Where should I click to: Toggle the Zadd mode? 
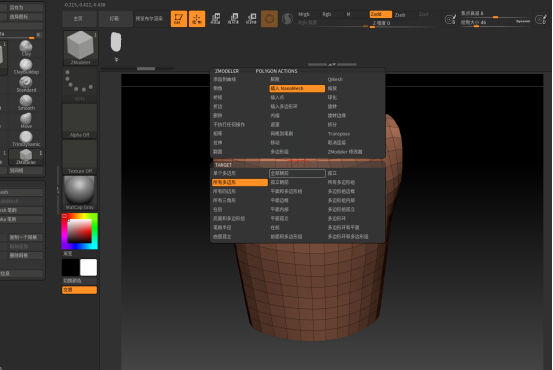[381, 14]
